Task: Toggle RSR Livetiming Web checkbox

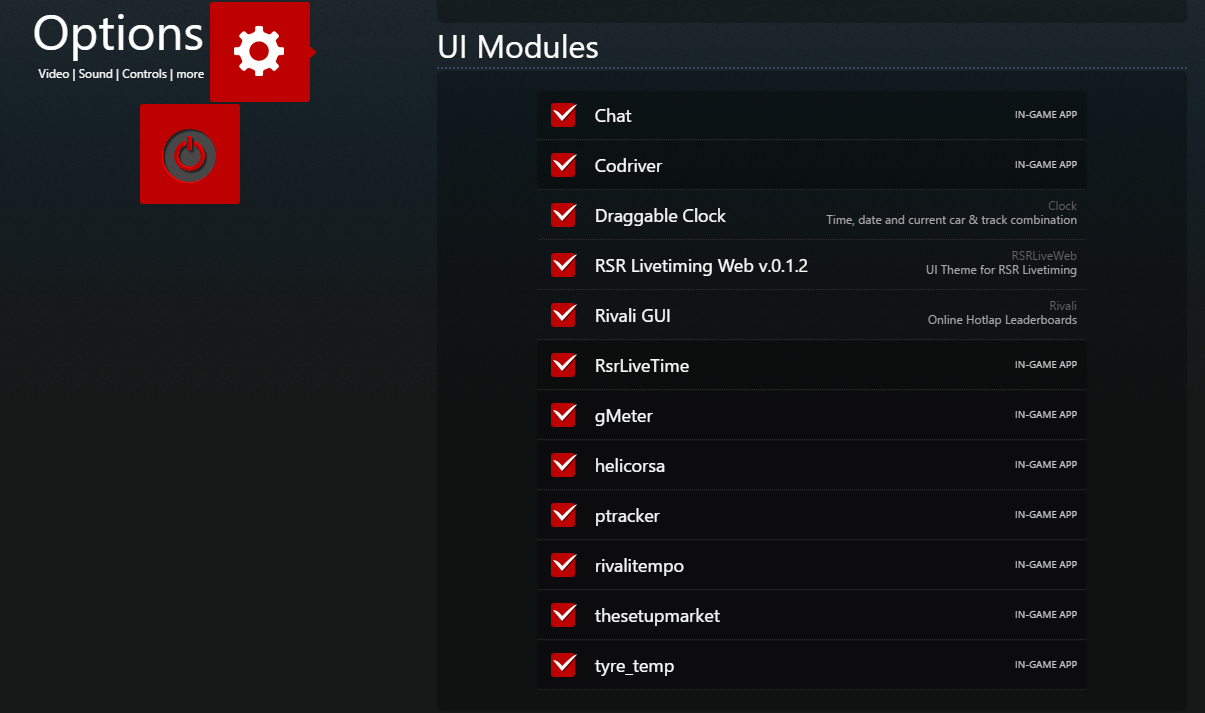Action: point(564,266)
